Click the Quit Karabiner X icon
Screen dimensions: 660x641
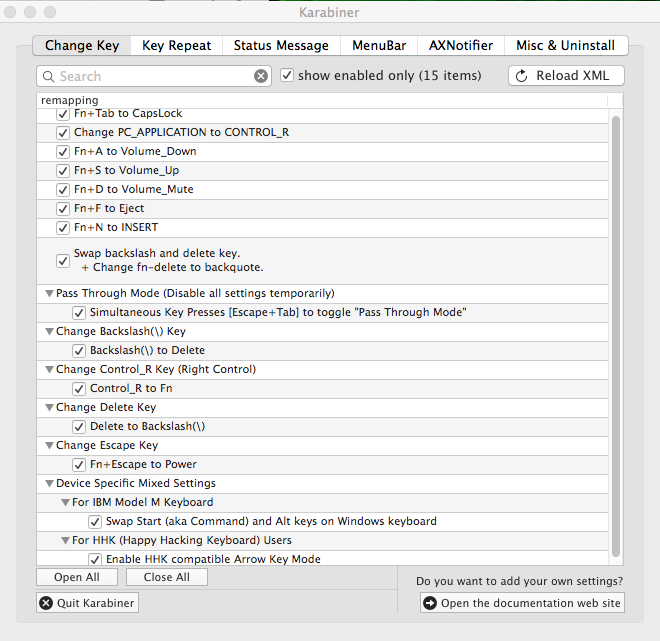[x=46, y=603]
